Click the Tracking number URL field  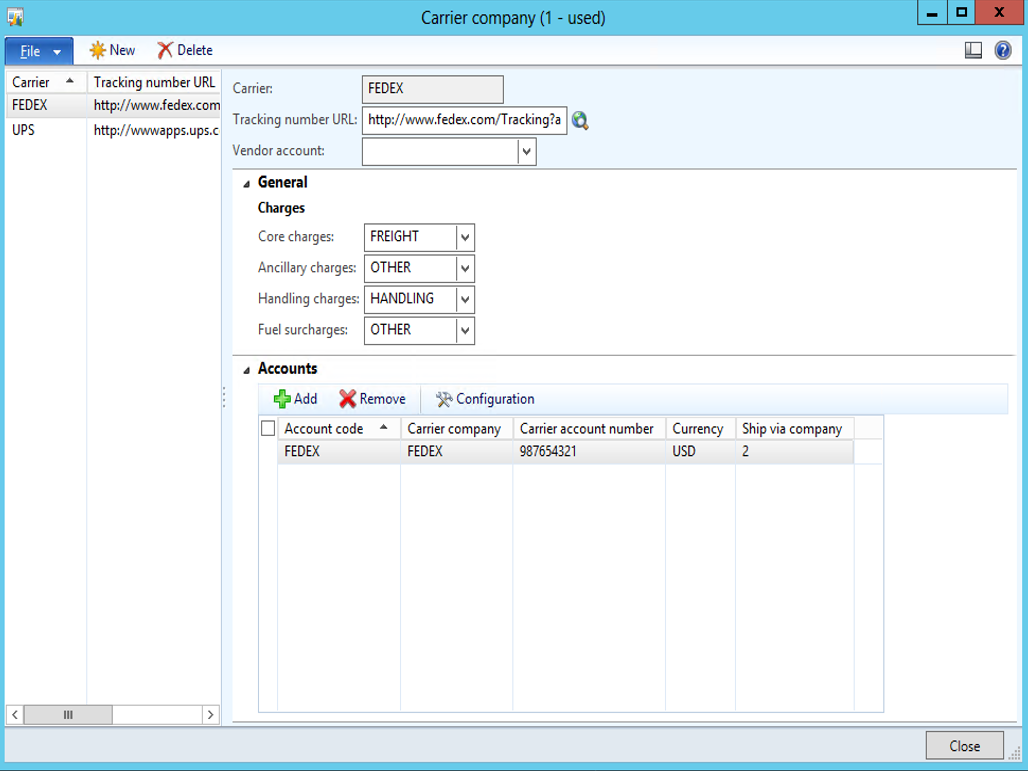coord(464,120)
